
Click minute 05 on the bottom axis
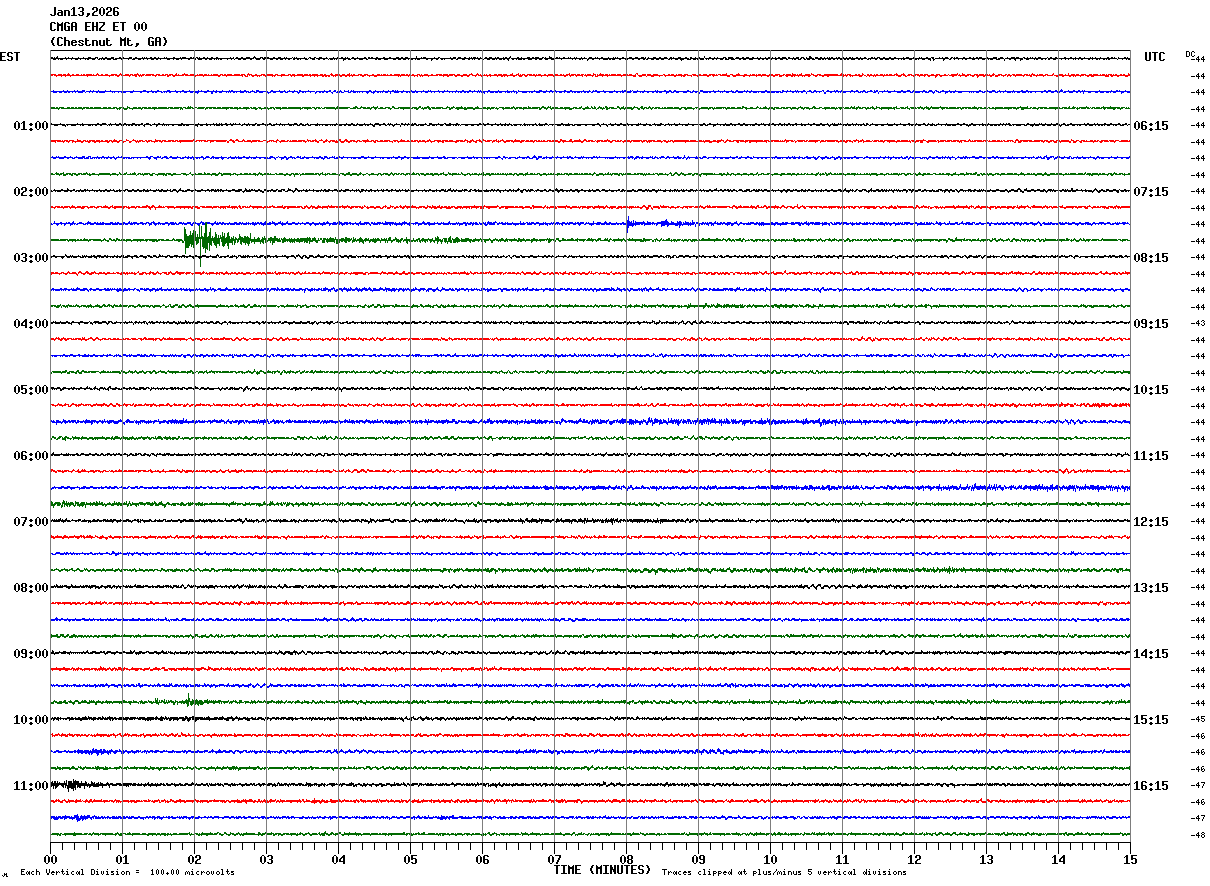pyautogui.click(x=410, y=859)
